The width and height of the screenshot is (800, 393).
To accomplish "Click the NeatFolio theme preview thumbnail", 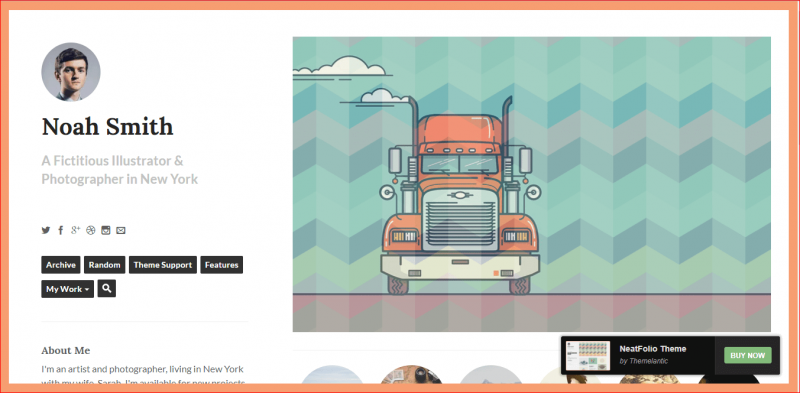I will pos(588,356).
